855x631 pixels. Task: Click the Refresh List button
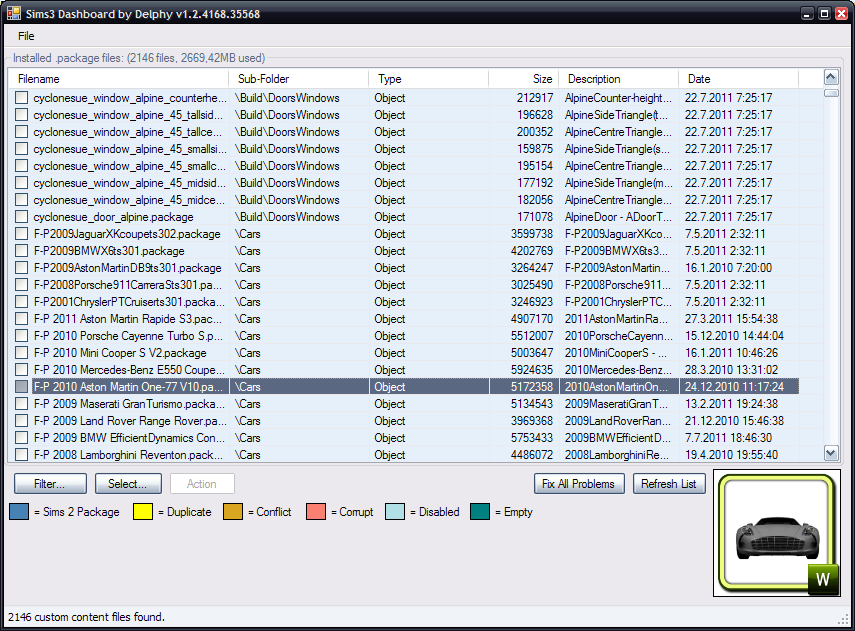click(x=669, y=484)
